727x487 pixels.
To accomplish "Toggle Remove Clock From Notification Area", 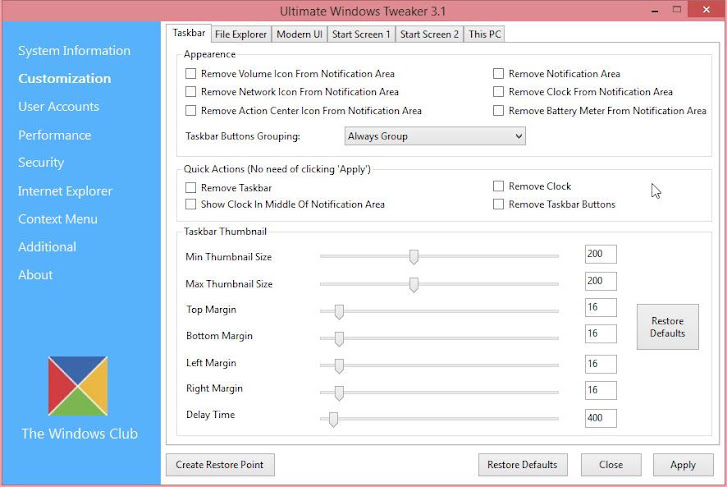I will tap(498, 92).
